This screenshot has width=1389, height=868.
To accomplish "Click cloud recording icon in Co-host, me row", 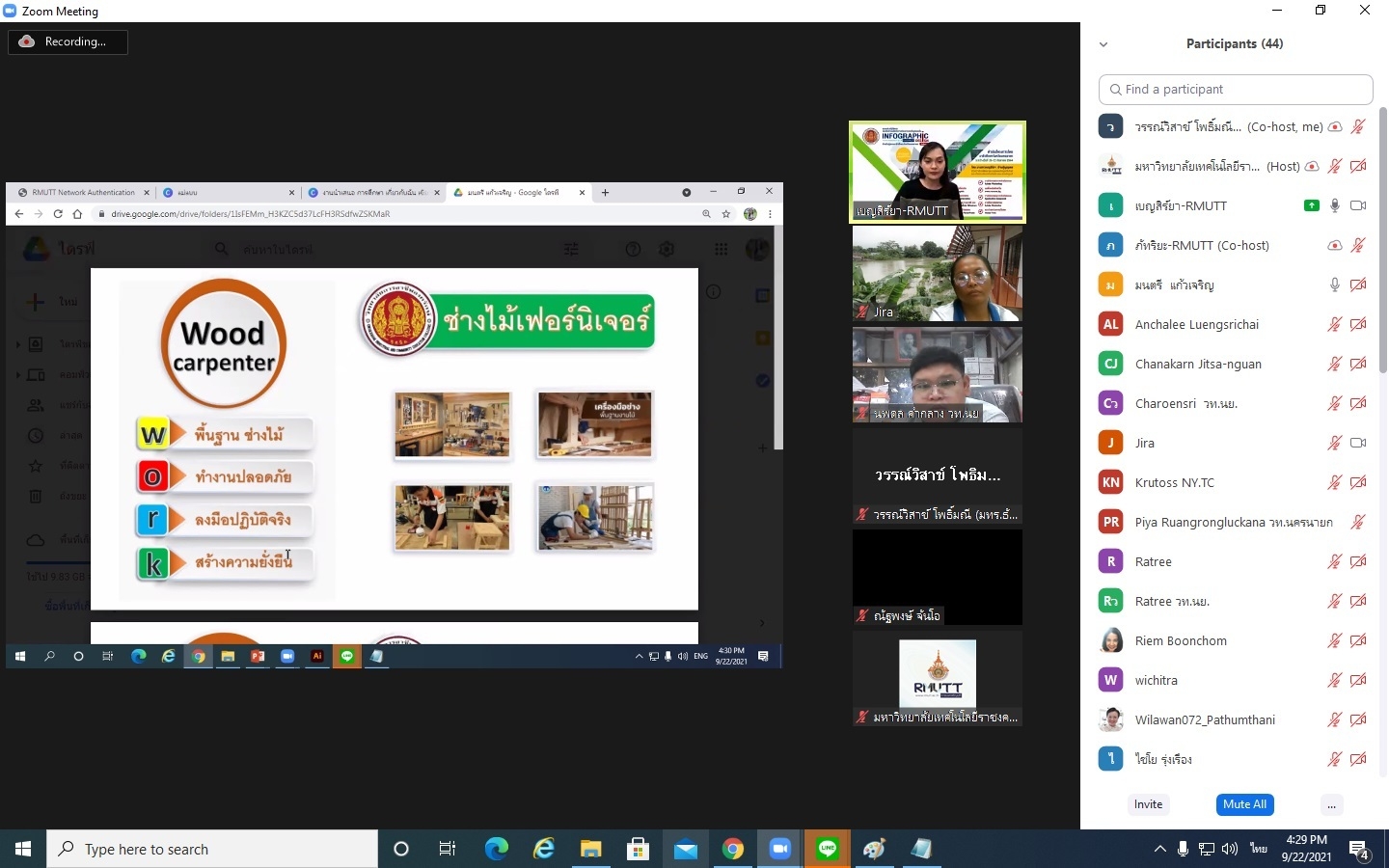I will point(1335,126).
